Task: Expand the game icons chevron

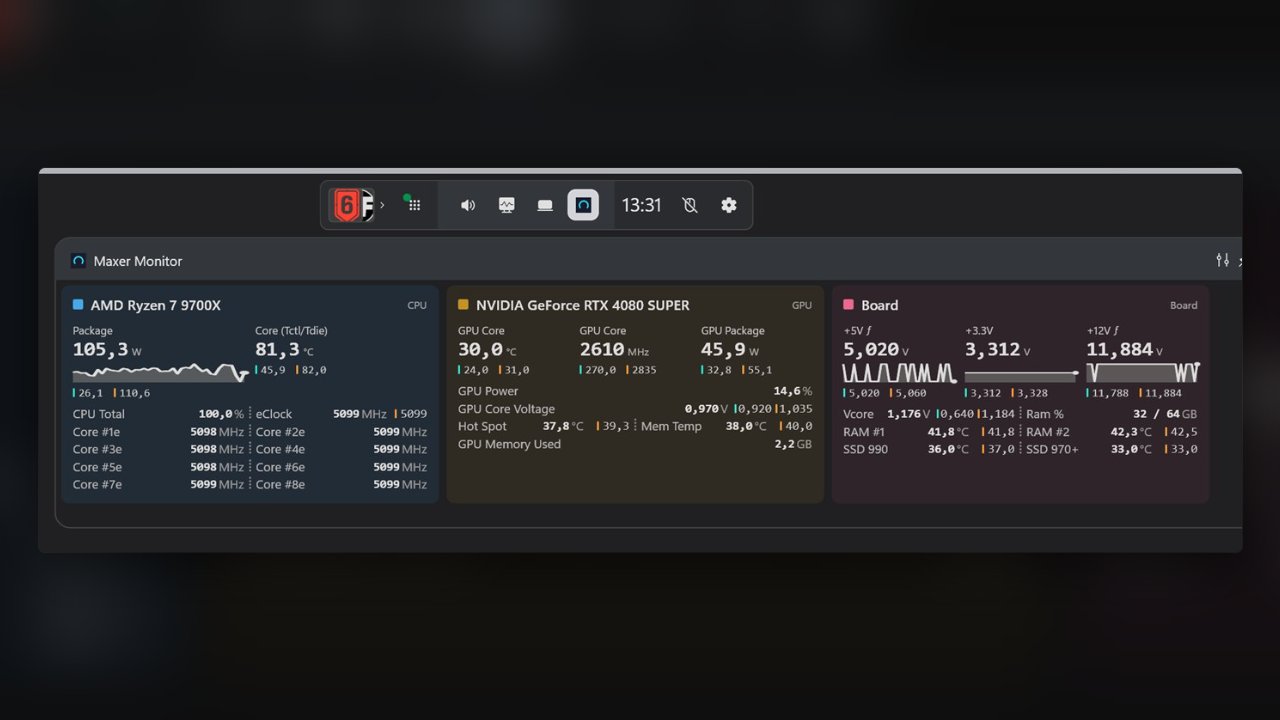Action: point(382,205)
